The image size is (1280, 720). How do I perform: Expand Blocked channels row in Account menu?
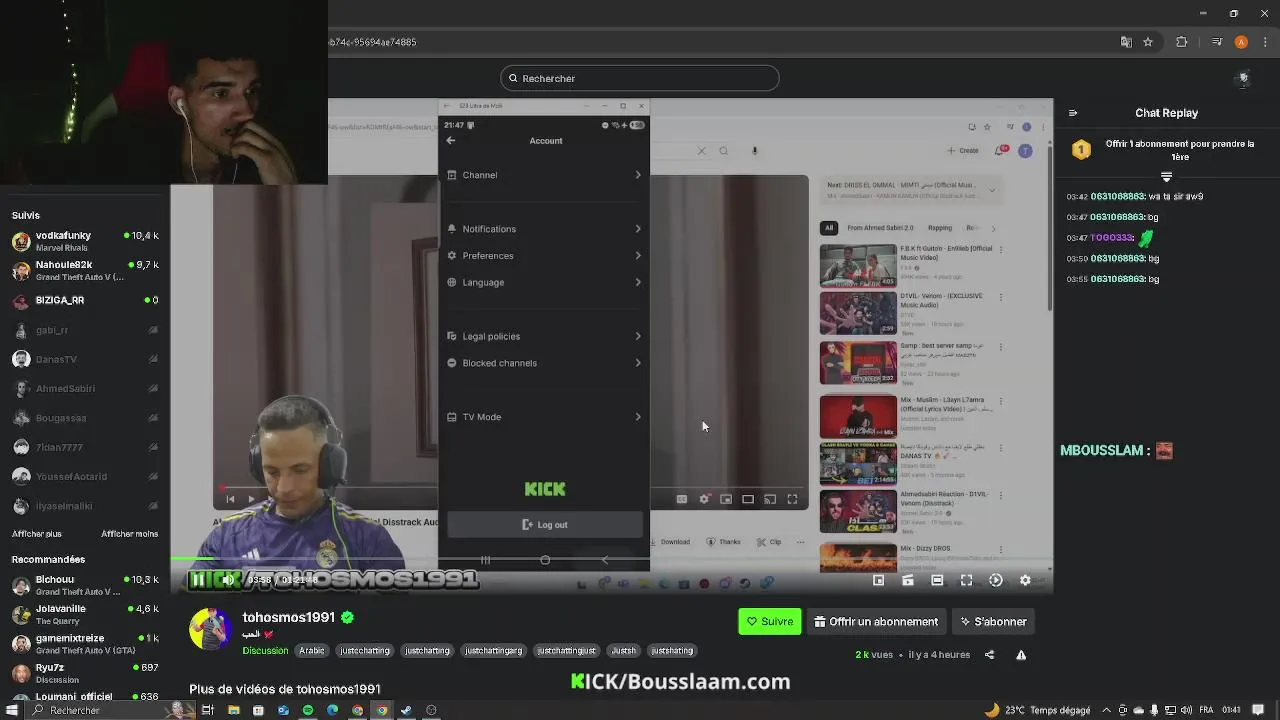pos(545,363)
